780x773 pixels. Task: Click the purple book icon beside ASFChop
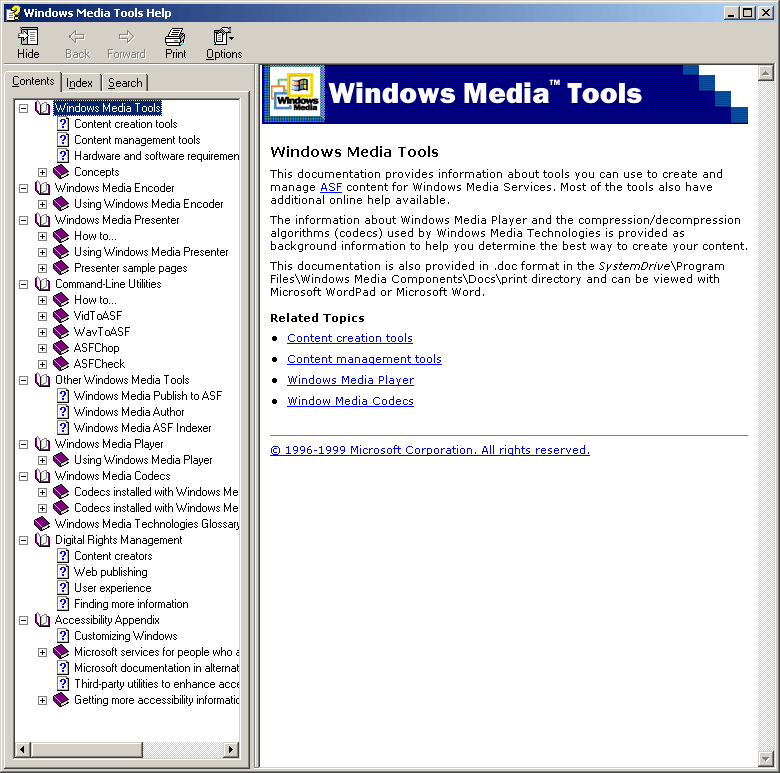point(61,348)
